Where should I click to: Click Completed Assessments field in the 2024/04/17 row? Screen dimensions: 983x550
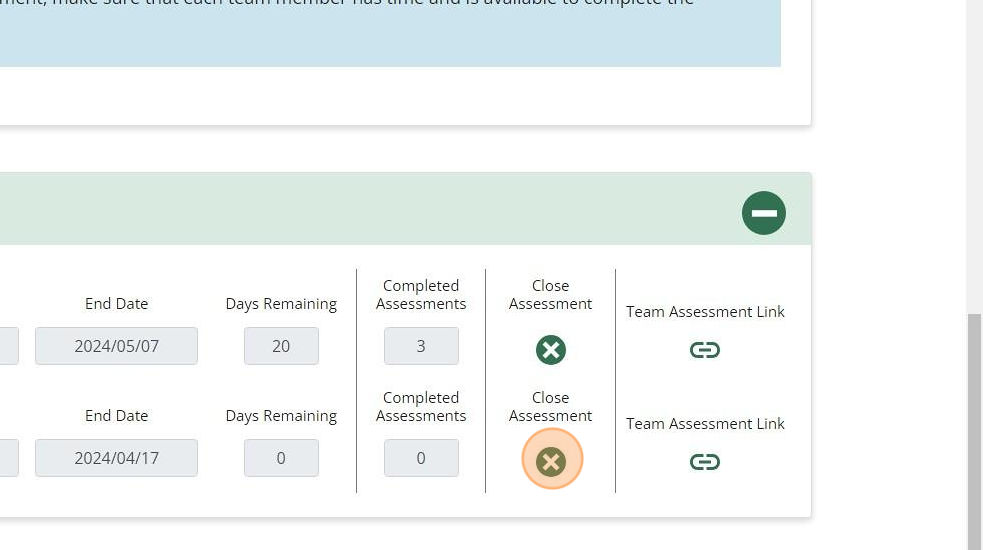(421, 458)
